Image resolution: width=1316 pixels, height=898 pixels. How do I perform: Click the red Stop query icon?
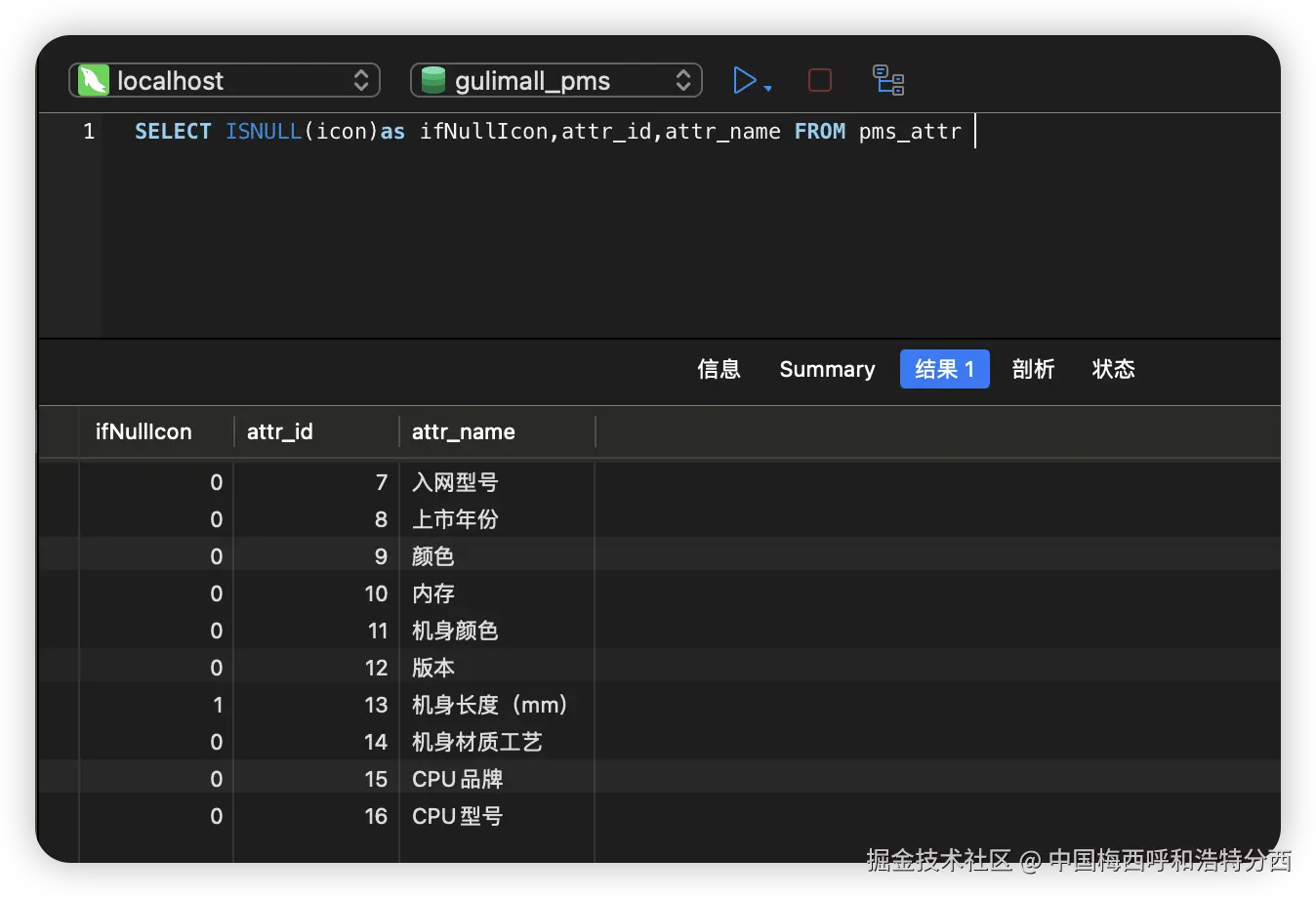tap(820, 80)
